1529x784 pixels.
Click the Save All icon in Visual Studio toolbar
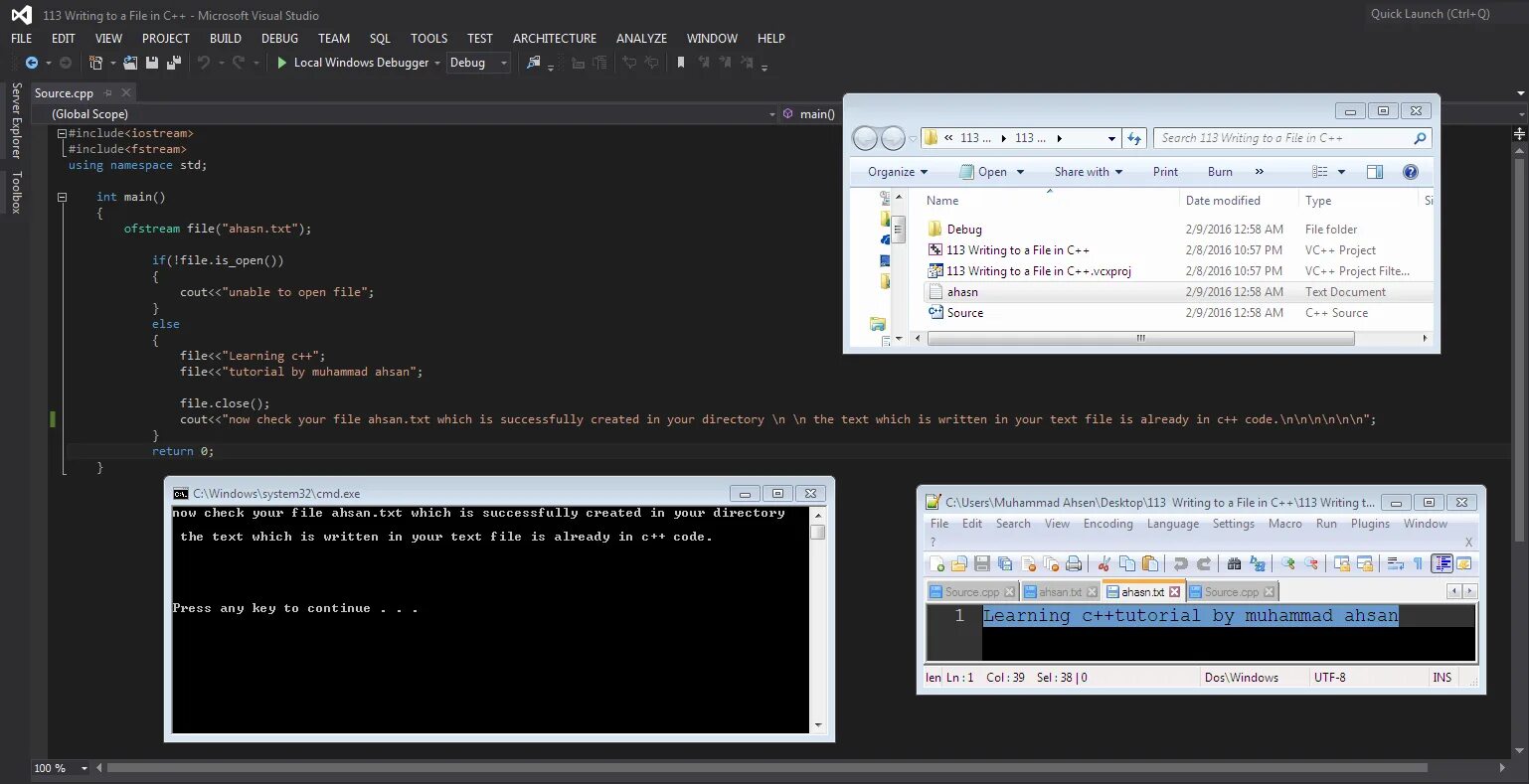(174, 63)
